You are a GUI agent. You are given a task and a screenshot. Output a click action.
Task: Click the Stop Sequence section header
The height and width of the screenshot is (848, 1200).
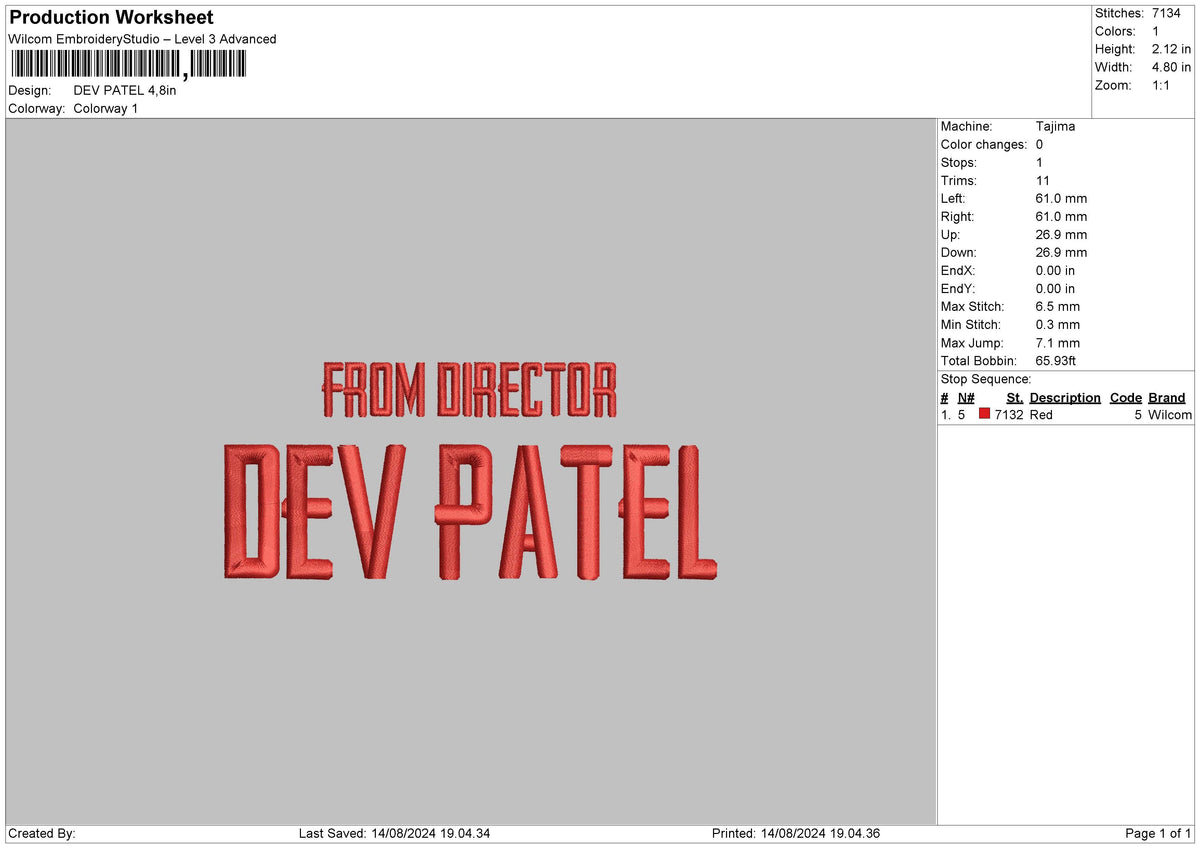tap(986, 379)
